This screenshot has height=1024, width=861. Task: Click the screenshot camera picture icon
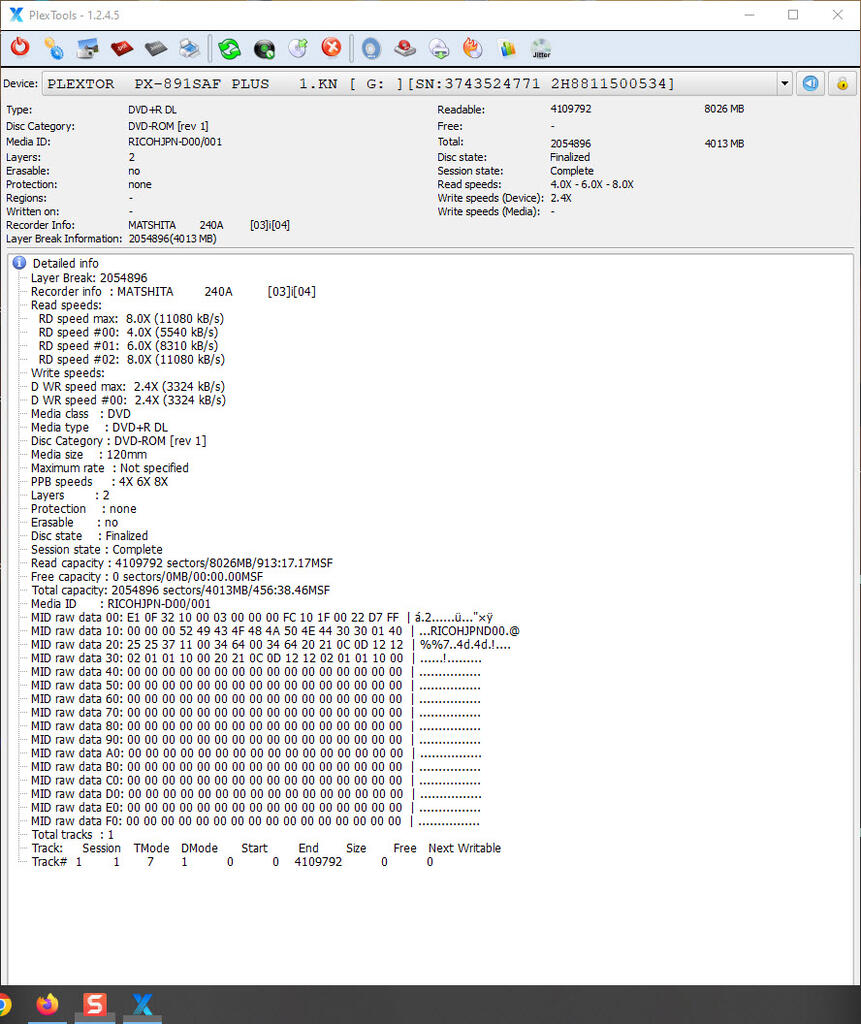click(x=88, y=48)
